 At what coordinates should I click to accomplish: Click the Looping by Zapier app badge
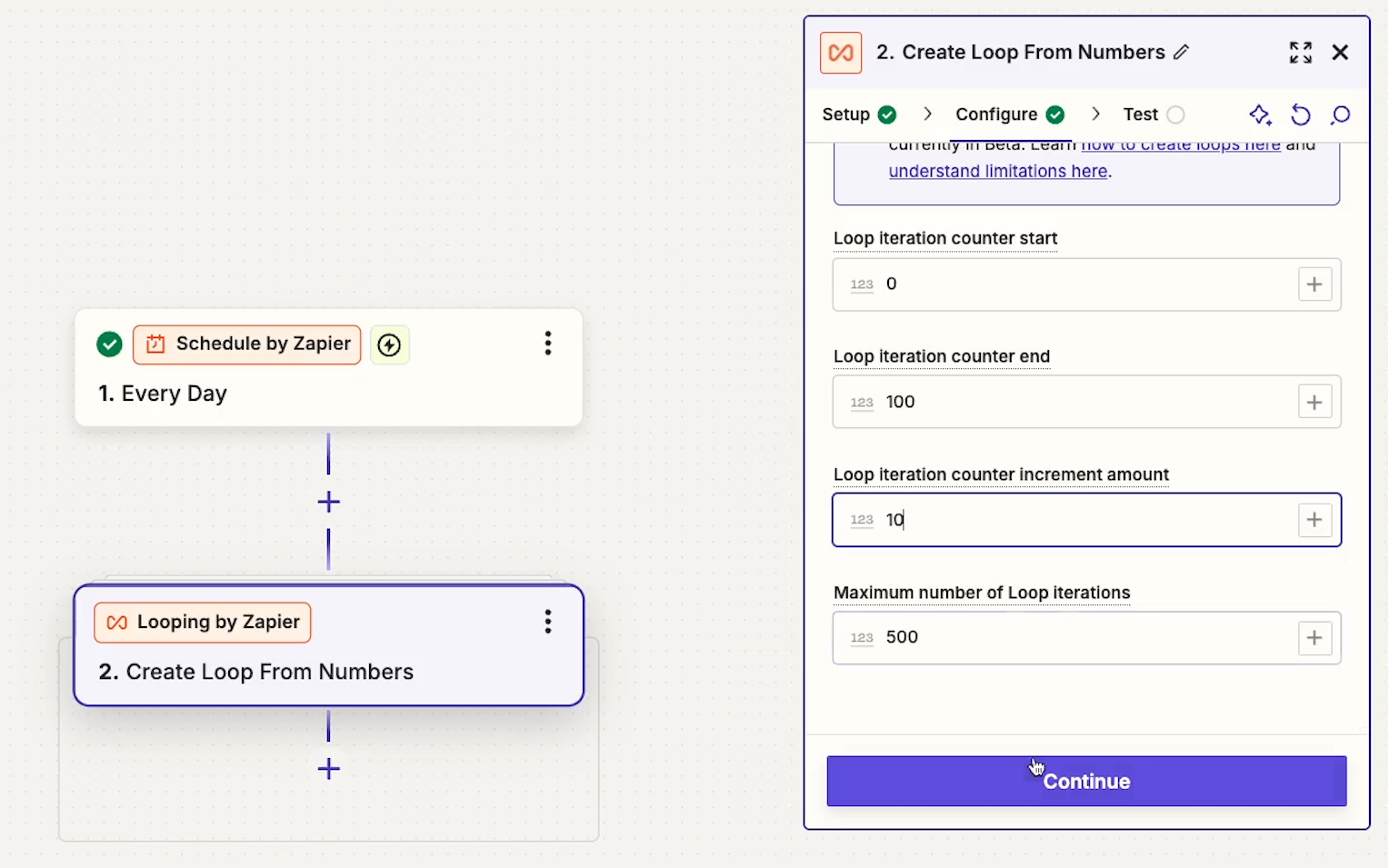click(x=203, y=623)
